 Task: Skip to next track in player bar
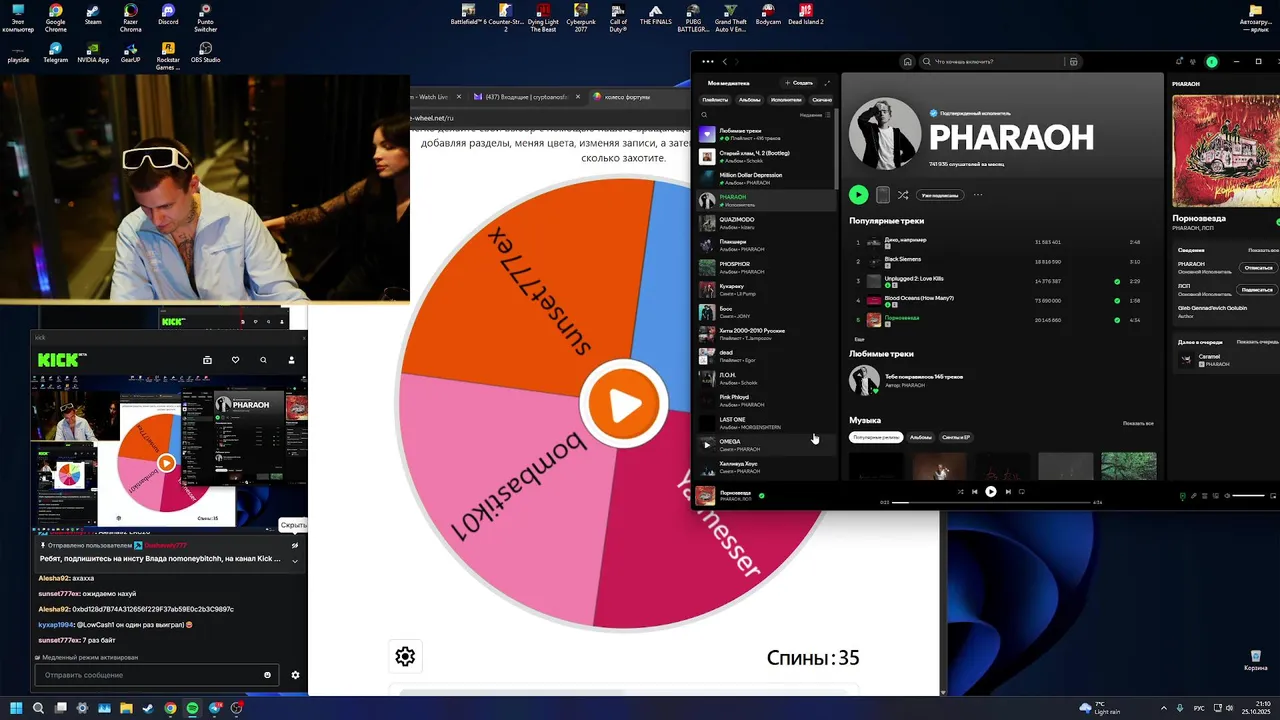point(1008,492)
